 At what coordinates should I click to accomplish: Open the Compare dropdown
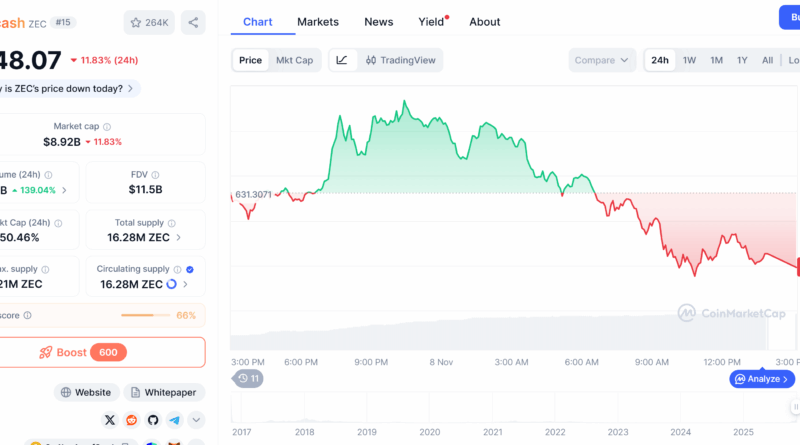602,60
